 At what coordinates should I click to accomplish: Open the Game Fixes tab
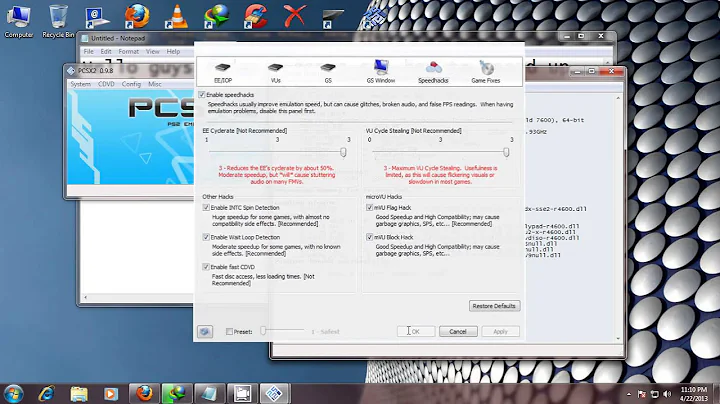tap(485, 73)
